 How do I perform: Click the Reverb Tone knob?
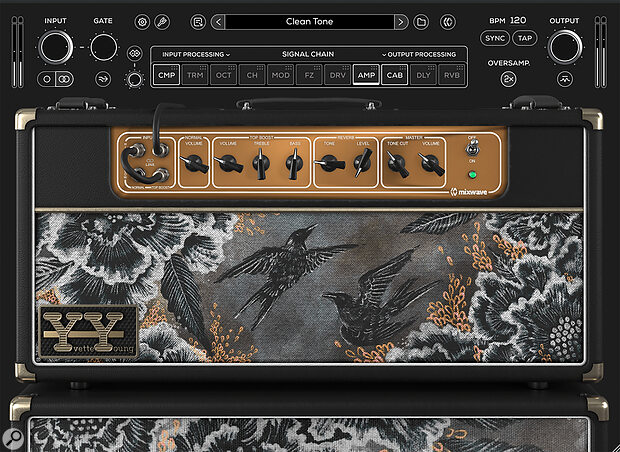[x=330, y=164]
